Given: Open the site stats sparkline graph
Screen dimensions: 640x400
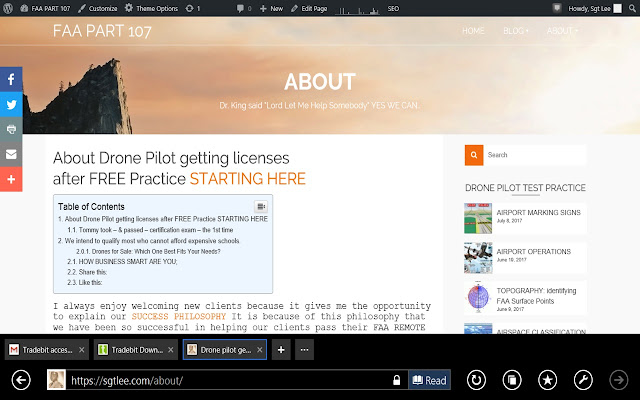Looking at the screenshot, I should (357, 10).
